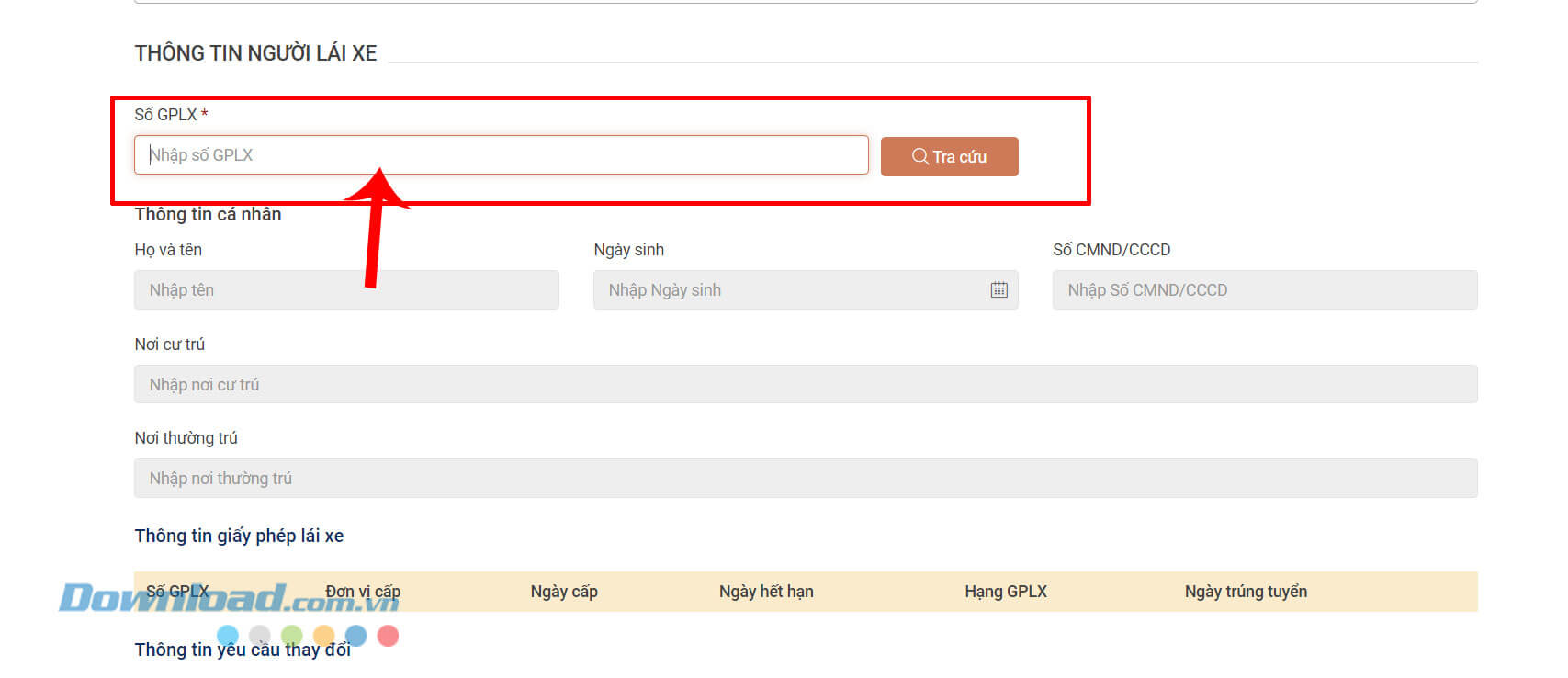The width and height of the screenshot is (1568, 678).
Task: Click the Họ và tên input field
Action: pyautogui.click(x=346, y=290)
